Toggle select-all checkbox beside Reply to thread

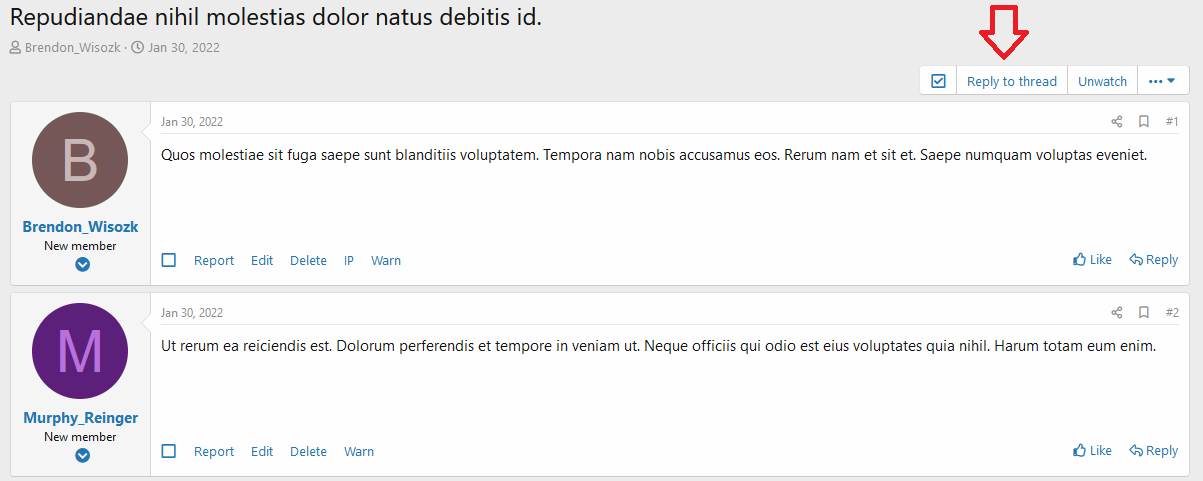[x=938, y=81]
